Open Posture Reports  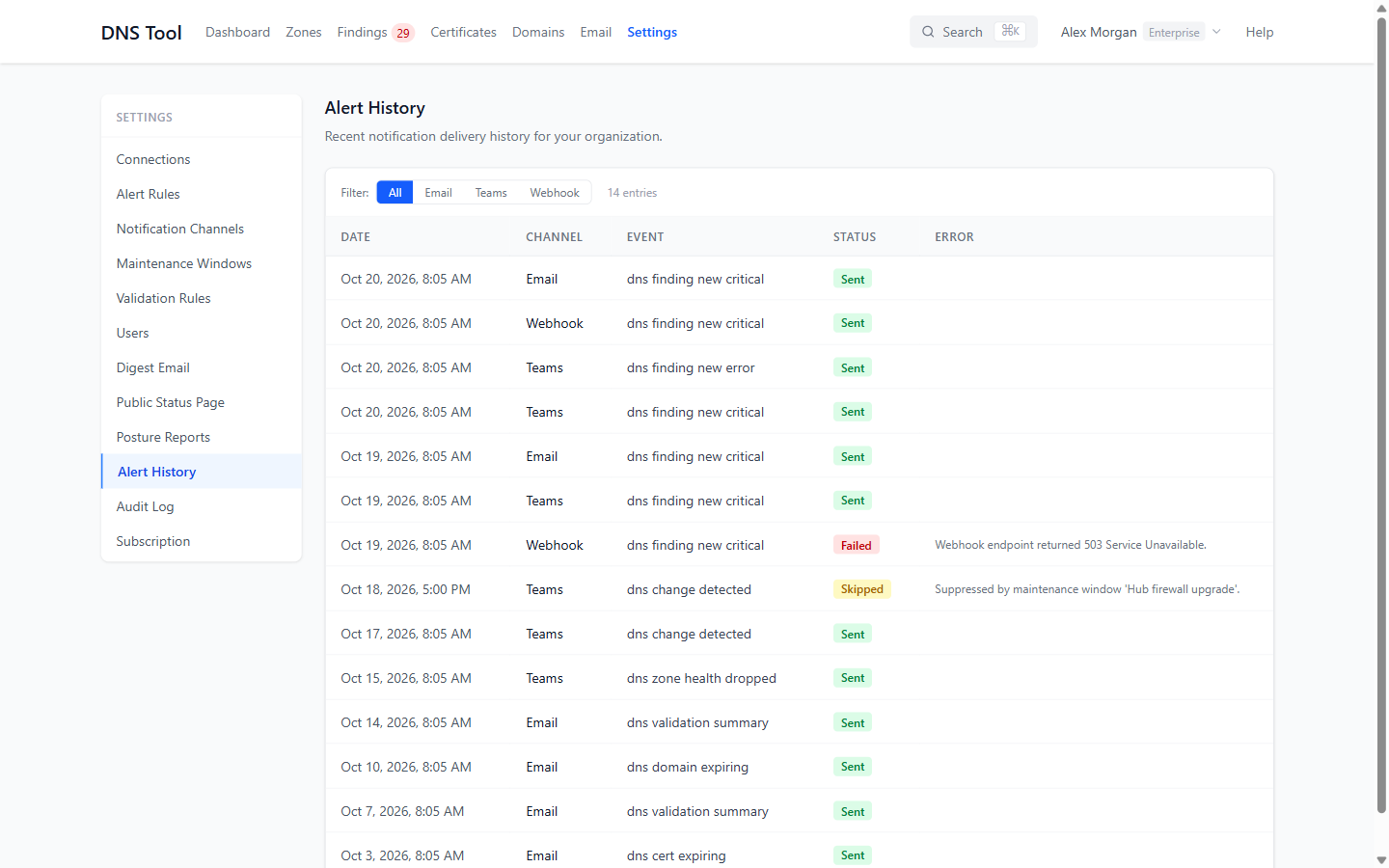pyautogui.click(x=202, y=437)
